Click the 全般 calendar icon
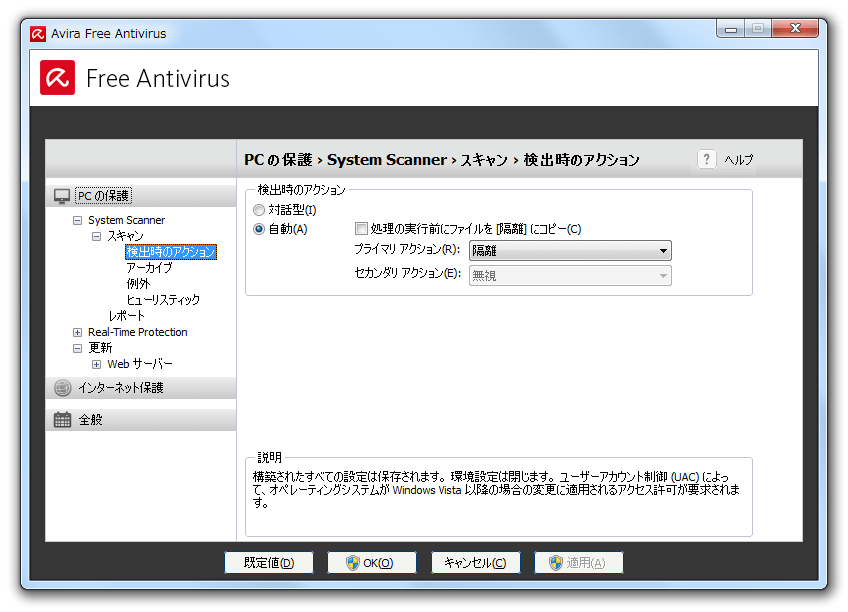This screenshot has width=848, height=612. pyautogui.click(x=63, y=420)
